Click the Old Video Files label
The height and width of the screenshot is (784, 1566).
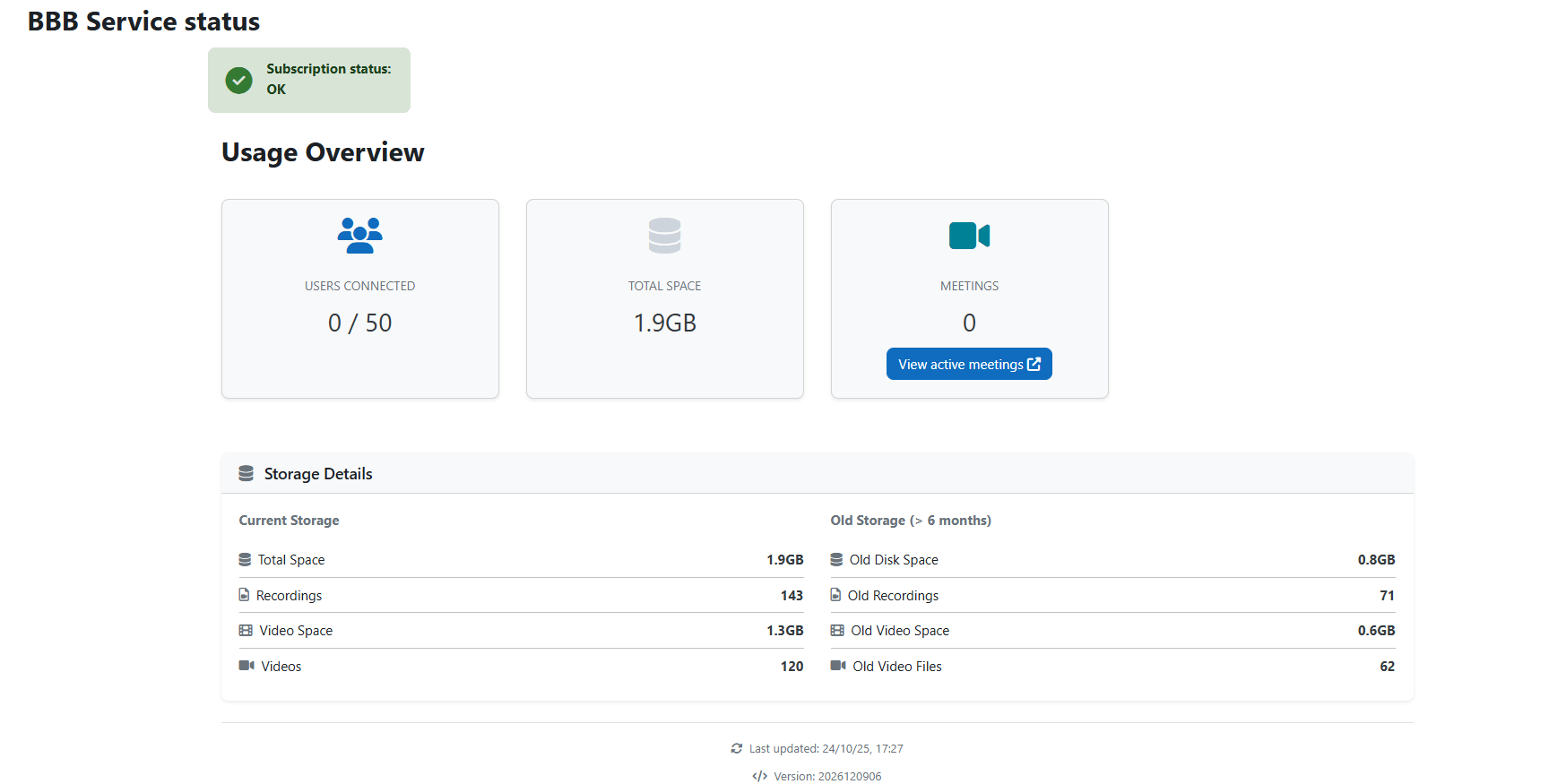tap(897, 667)
